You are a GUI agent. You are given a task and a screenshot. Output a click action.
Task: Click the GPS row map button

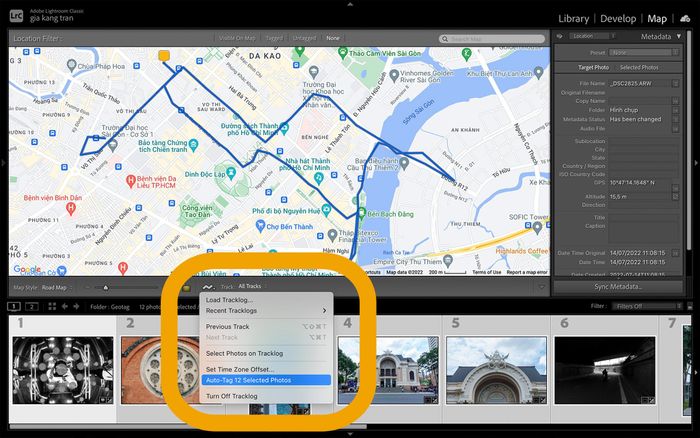pyautogui.click(x=676, y=188)
